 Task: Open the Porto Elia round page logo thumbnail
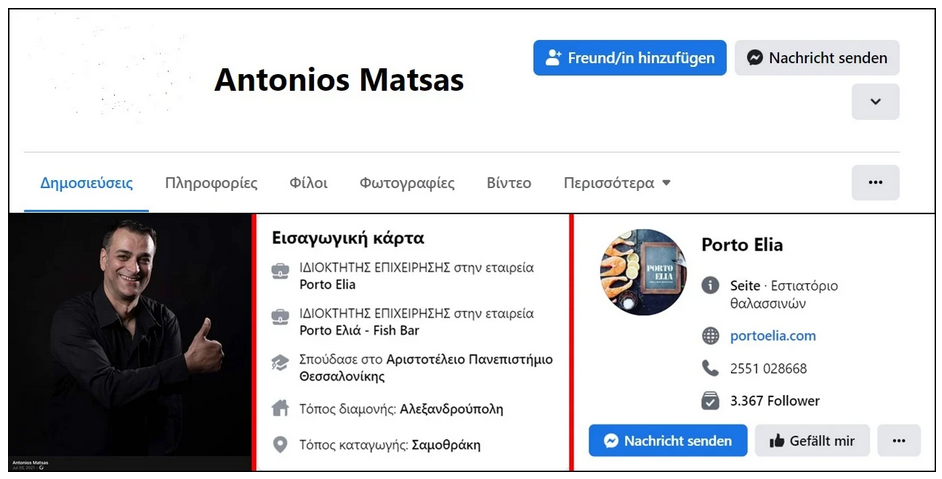pyautogui.click(x=643, y=272)
